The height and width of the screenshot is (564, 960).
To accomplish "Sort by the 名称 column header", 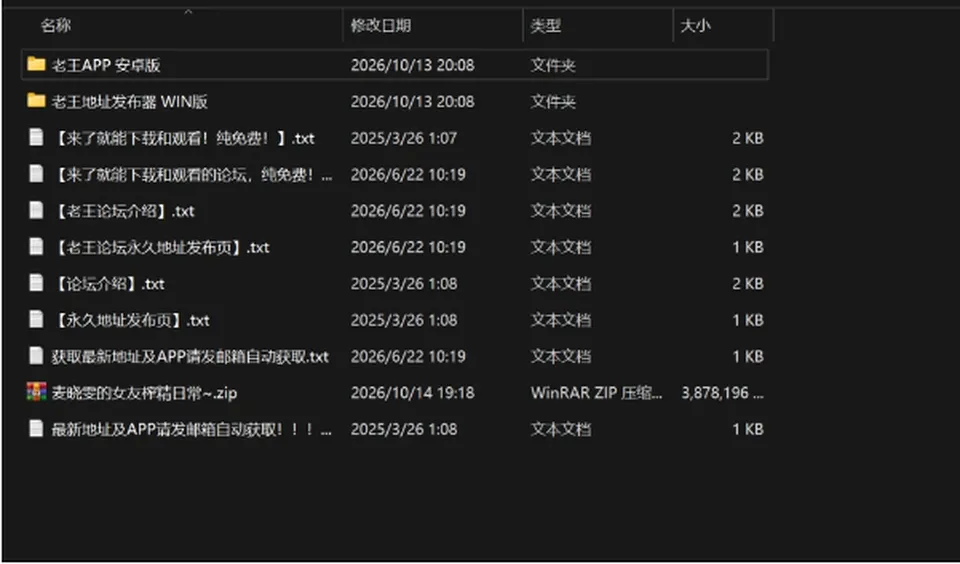I will [x=56, y=25].
